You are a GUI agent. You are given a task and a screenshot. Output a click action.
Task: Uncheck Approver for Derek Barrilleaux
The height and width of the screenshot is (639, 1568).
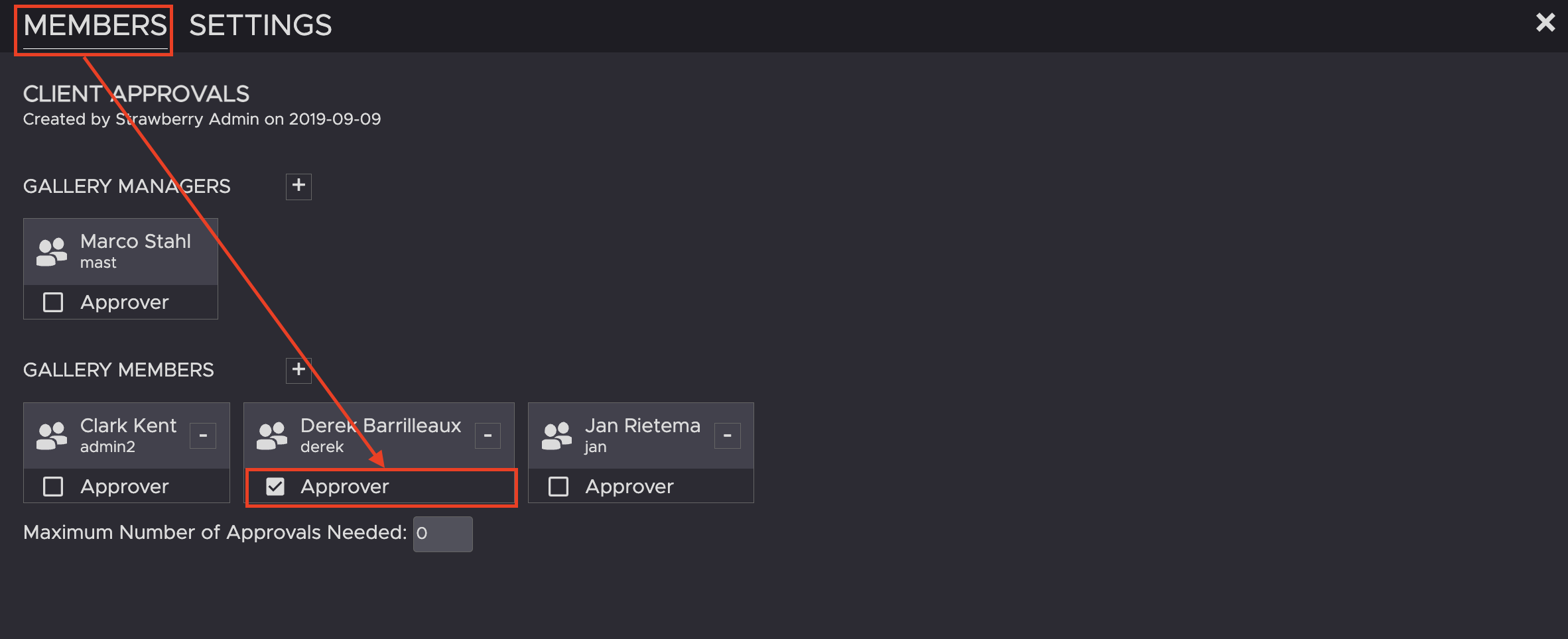(x=275, y=487)
